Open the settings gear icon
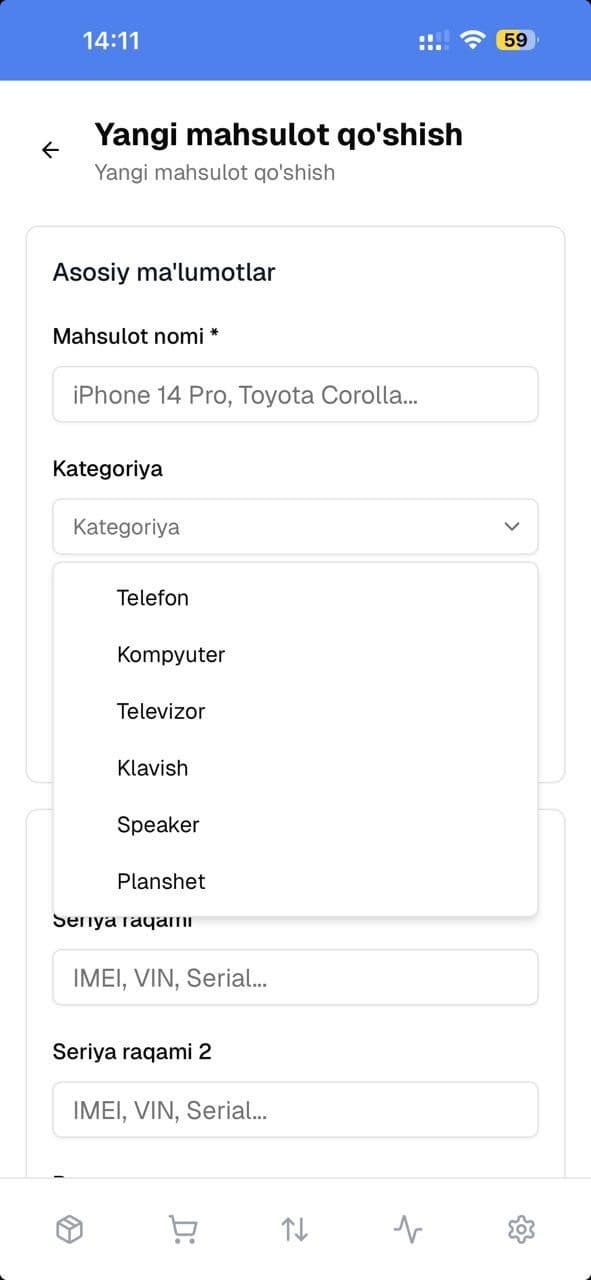Screen dimensions: 591x1280 (x=521, y=1229)
